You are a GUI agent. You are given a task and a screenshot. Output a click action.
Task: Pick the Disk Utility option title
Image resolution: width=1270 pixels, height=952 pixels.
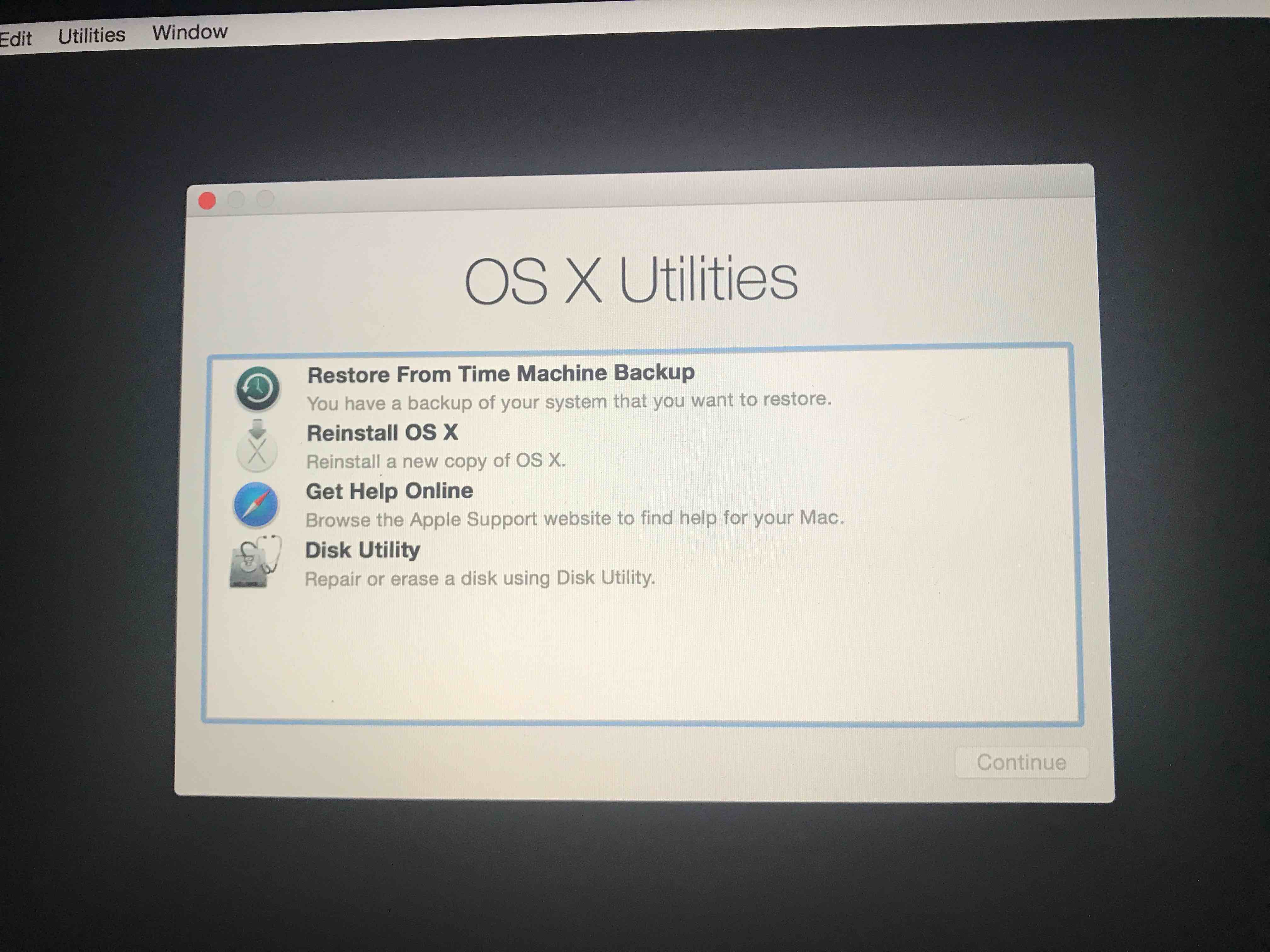coord(362,550)
